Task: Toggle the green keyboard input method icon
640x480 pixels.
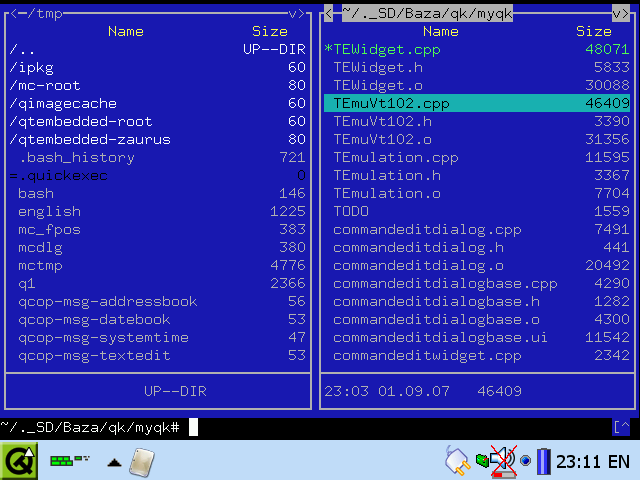Action: [69, 461]
